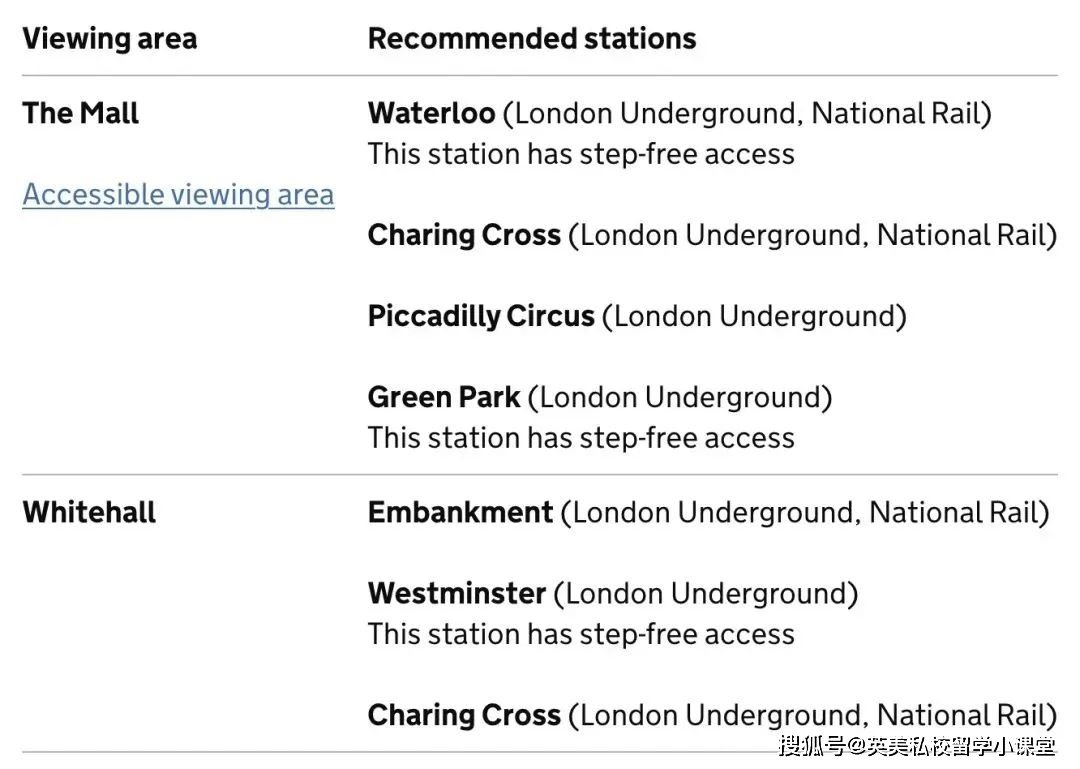The width and height of the screenshot is (1080, 769).
Task: Click the Viewing area column header
Action: pos(109,39)
